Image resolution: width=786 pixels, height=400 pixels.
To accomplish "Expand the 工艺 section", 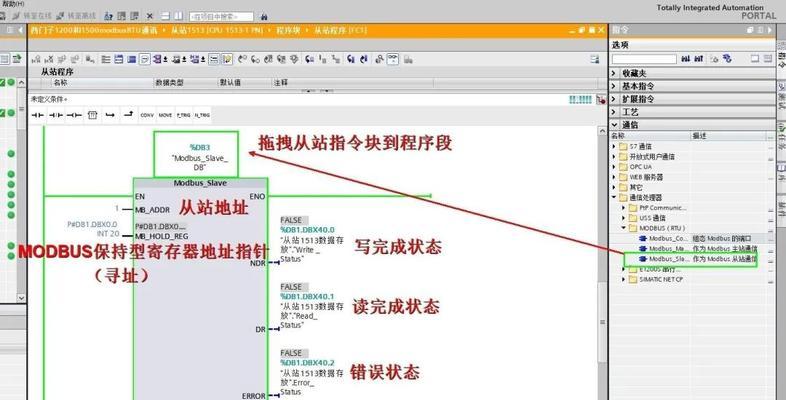I will pyautogui.click(x=615, y=112).
